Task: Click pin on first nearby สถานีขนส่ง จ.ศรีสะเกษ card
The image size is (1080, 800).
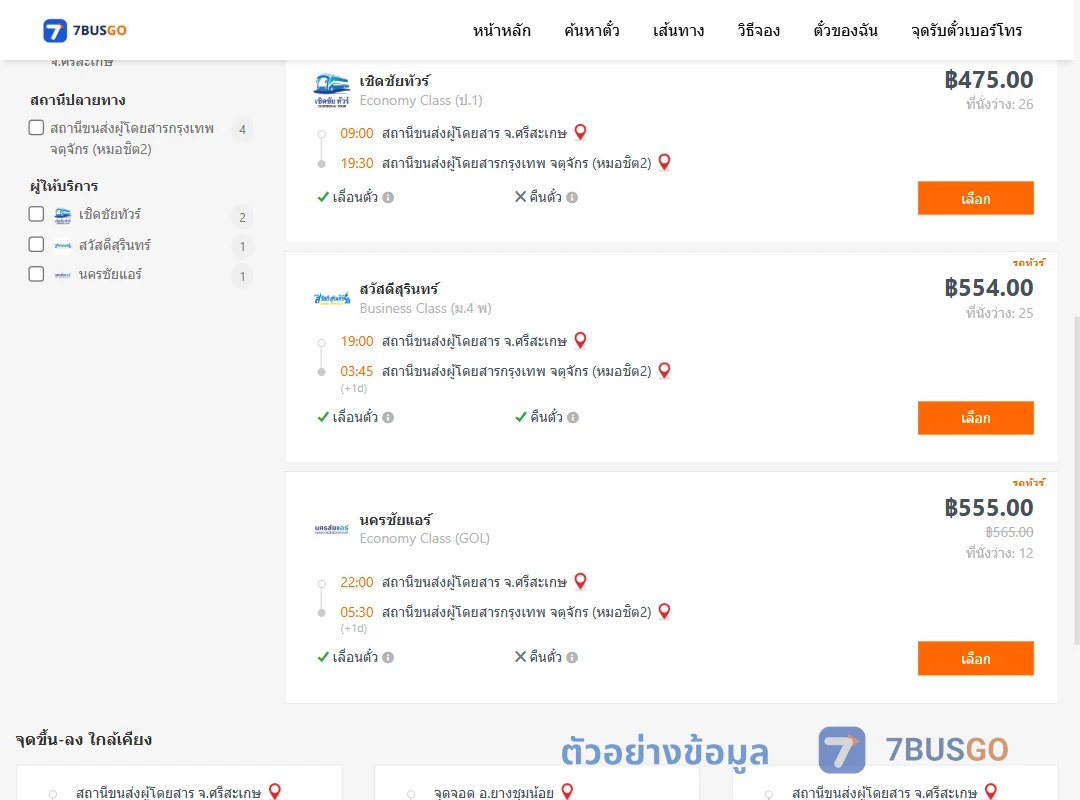Action: (x=275, y=791)
